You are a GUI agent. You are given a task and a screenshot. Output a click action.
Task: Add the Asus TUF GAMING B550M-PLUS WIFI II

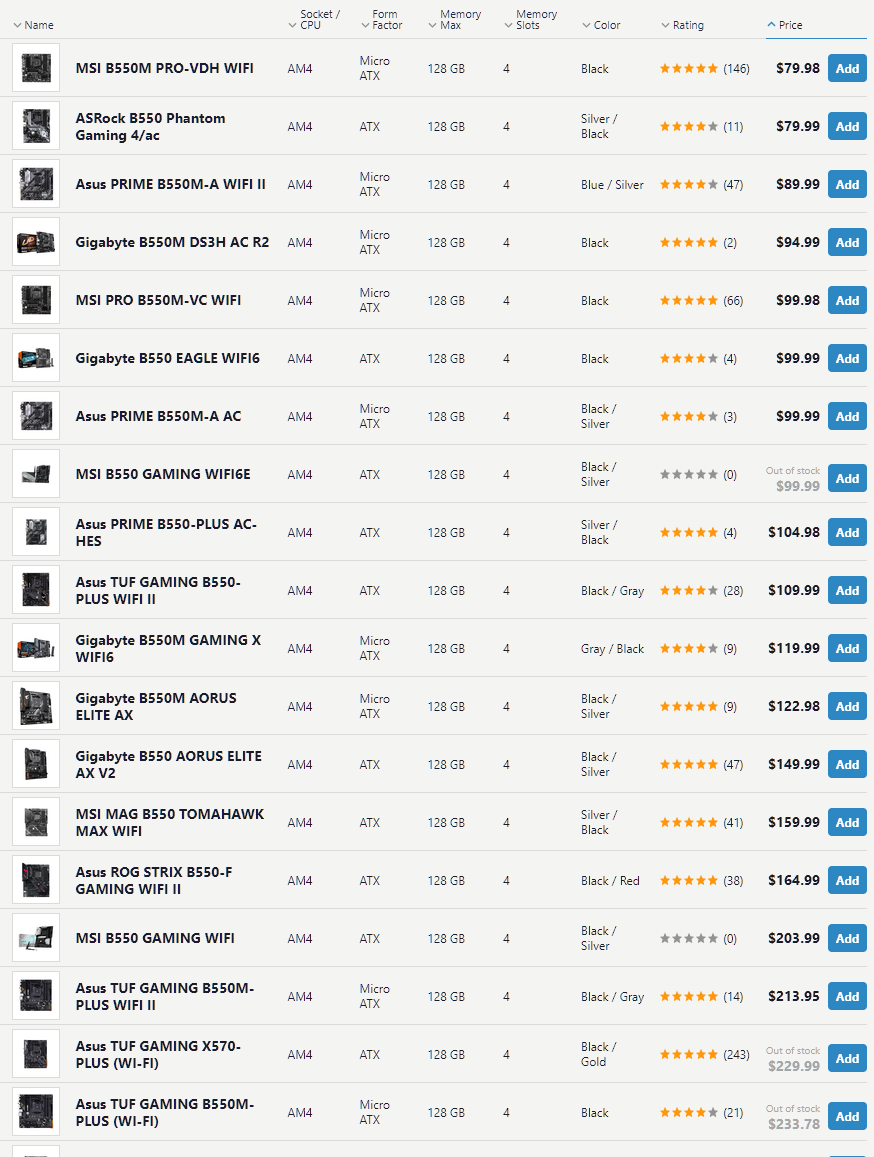[x=847, y=996]
